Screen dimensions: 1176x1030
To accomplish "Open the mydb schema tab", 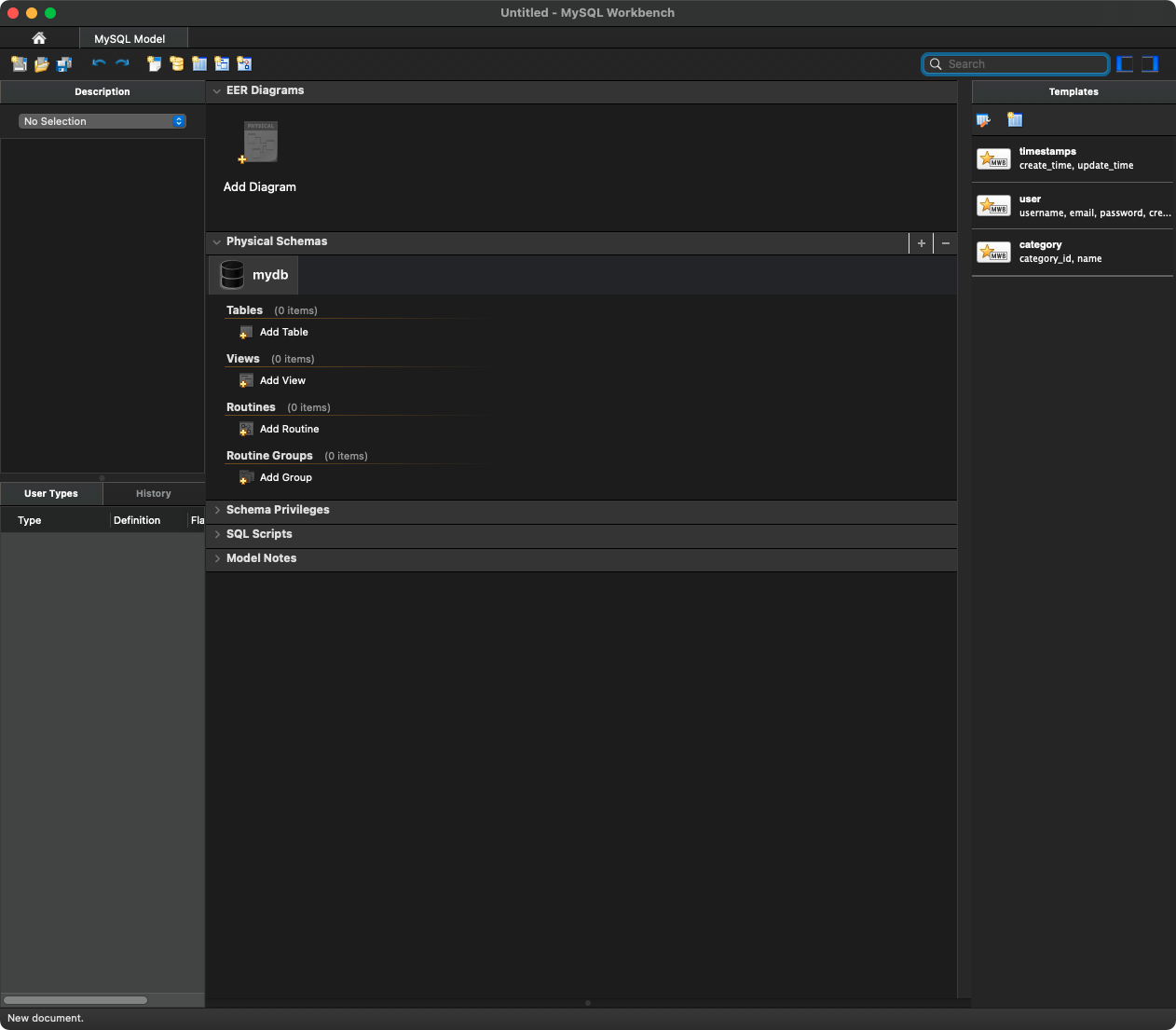I will 253,275.
